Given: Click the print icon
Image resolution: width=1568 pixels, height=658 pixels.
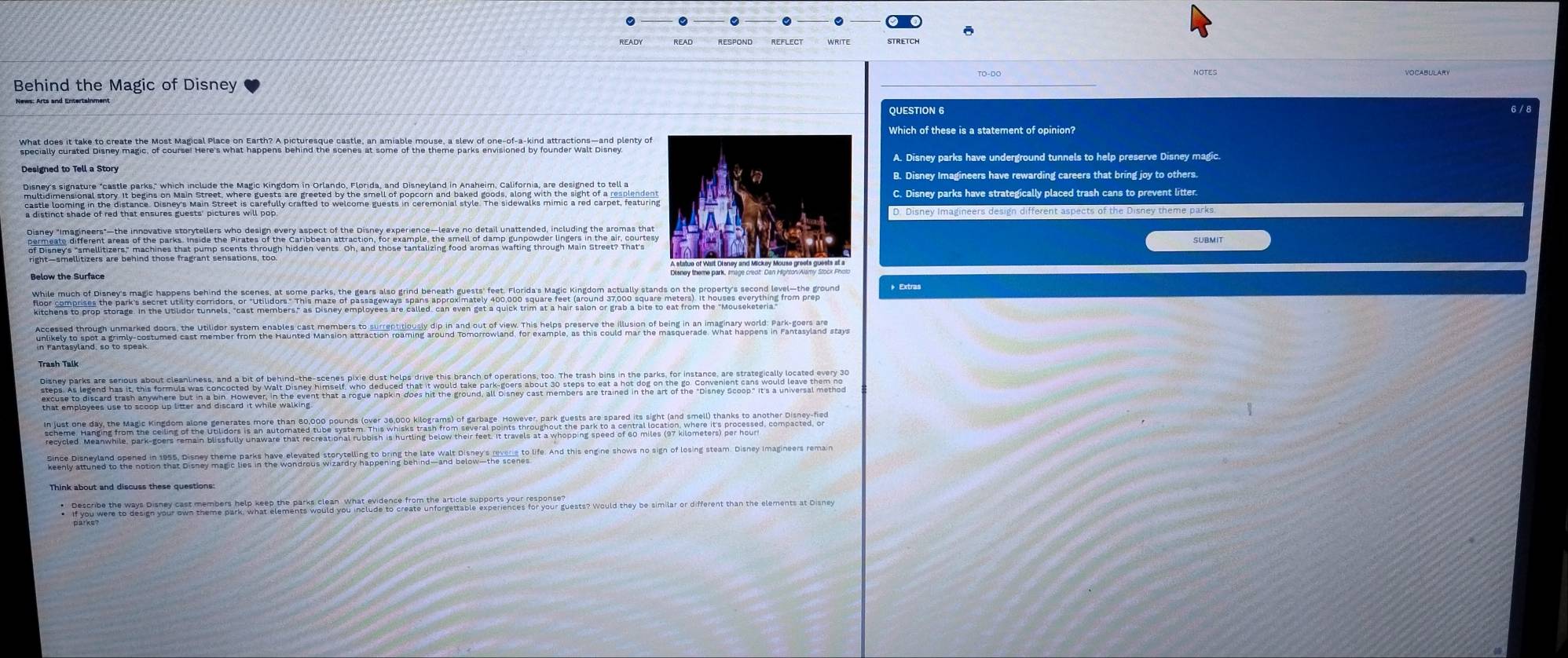Looking at the screenshot, I should point(968,31).
